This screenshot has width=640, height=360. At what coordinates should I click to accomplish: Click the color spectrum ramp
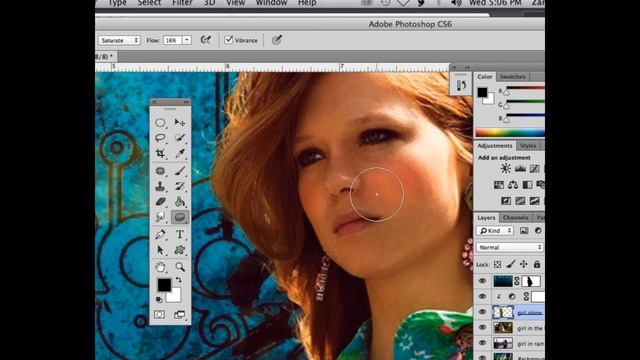(510, 133)
